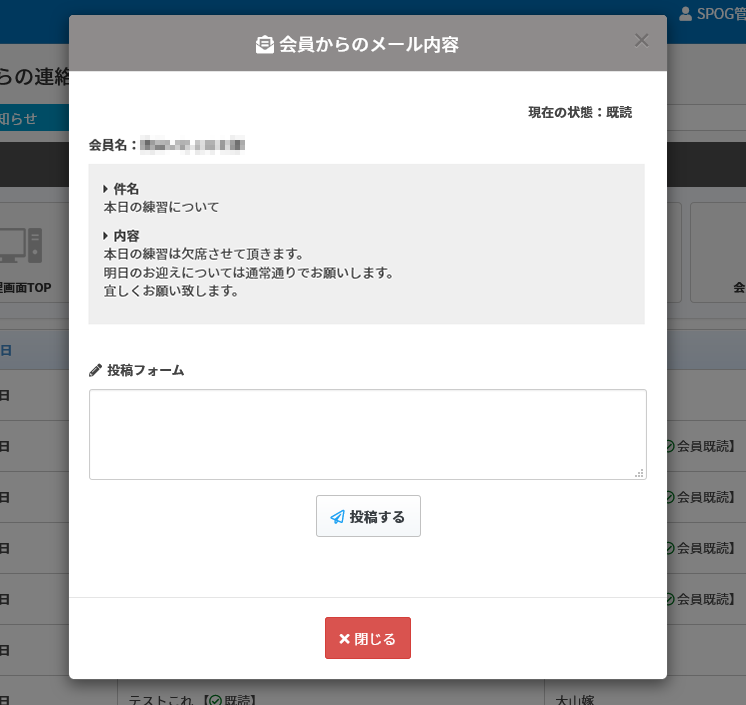Click the mail icon in the modal title

tap(265, 45)
